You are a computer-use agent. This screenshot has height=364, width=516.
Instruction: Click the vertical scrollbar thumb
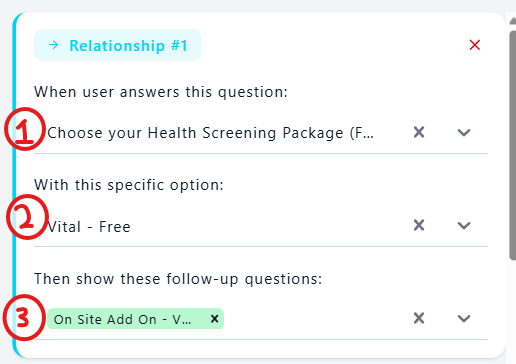pos(513,145)
